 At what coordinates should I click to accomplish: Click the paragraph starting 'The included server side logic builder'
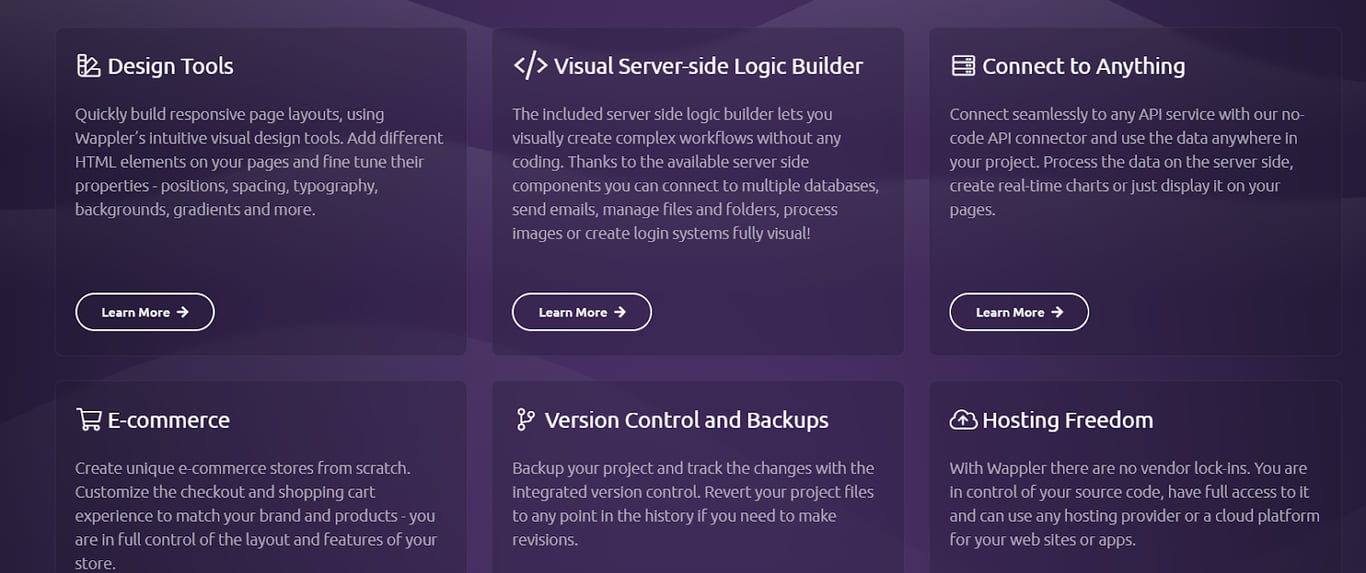coord(696,174)
